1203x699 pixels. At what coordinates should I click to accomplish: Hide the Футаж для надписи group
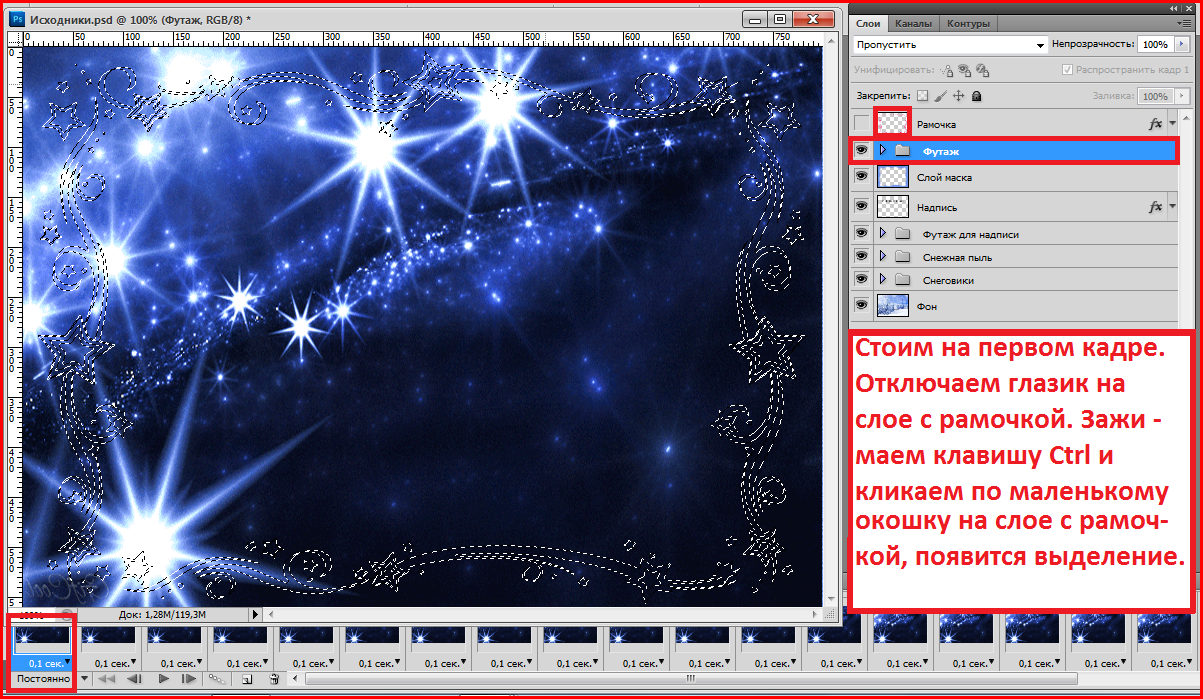pyautogui.click(x=861, y=234)
